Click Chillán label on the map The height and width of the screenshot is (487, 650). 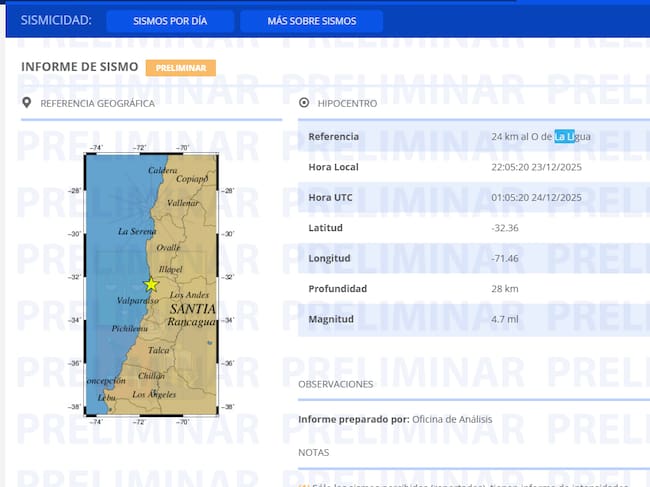point(151,376)
